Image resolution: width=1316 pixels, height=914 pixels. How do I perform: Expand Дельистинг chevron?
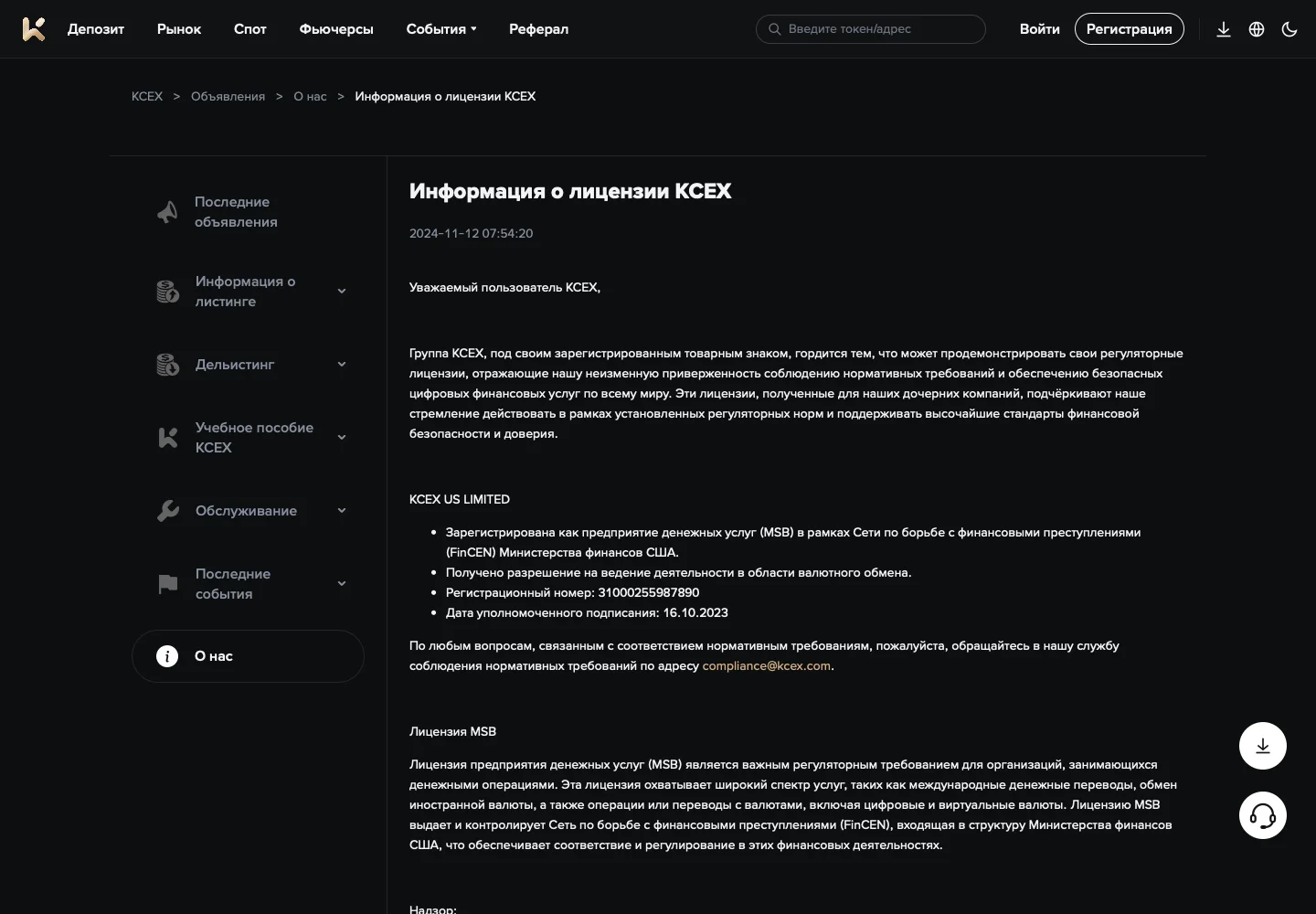point(342,365)
